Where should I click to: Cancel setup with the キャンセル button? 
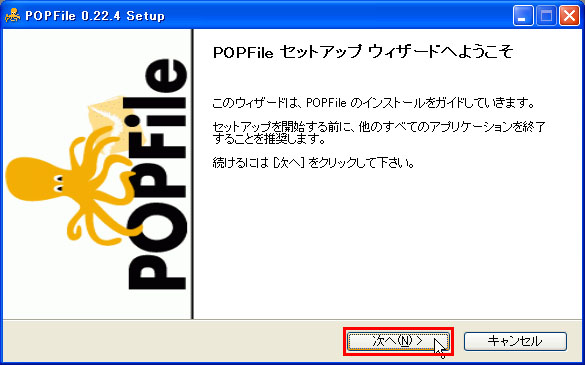515,341
